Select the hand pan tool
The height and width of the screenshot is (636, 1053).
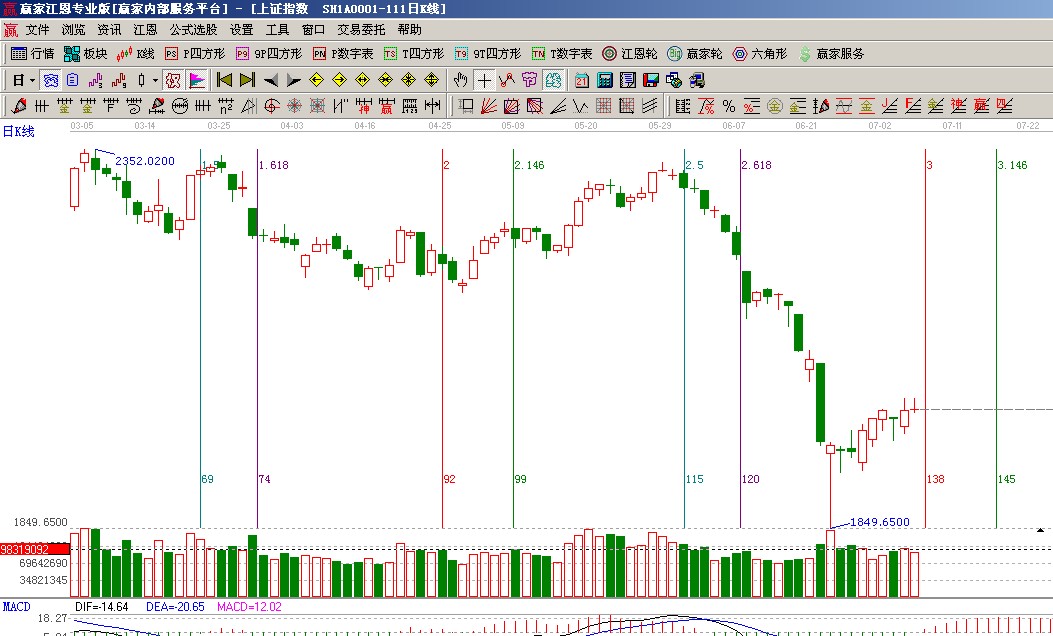coord(460,80)
